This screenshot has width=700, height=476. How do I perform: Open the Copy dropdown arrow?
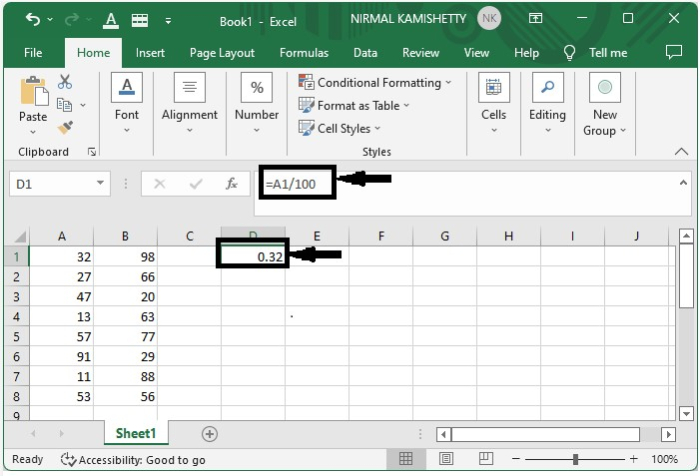tap(83, 105)
